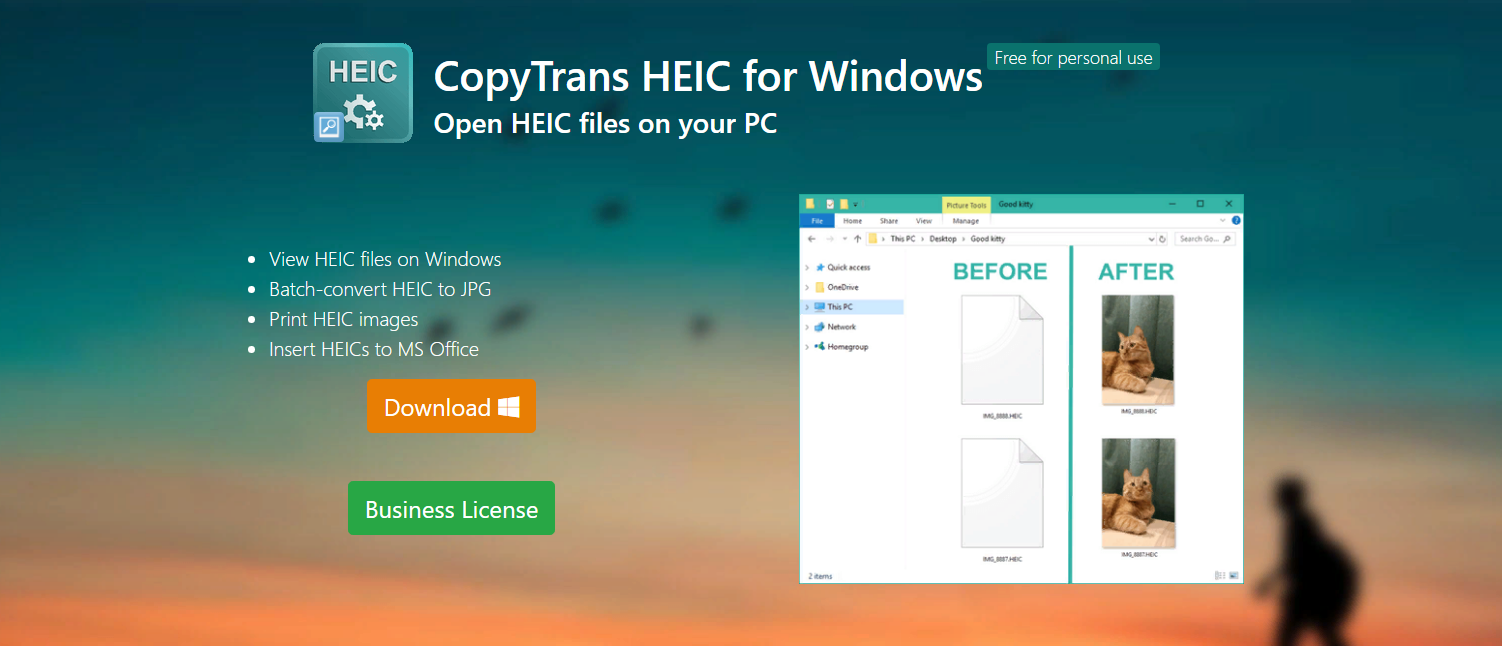Close the Good kitty Explorer window
The width and height of the screenshot is (1502, 646).
[x=1229, y=204]
